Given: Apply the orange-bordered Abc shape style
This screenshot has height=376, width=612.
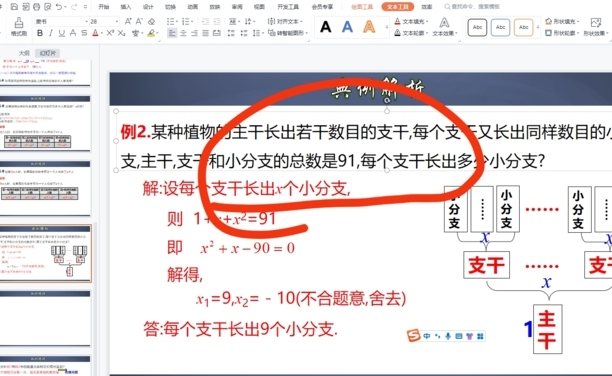Looking at the screenshot, I should [524, 27].
